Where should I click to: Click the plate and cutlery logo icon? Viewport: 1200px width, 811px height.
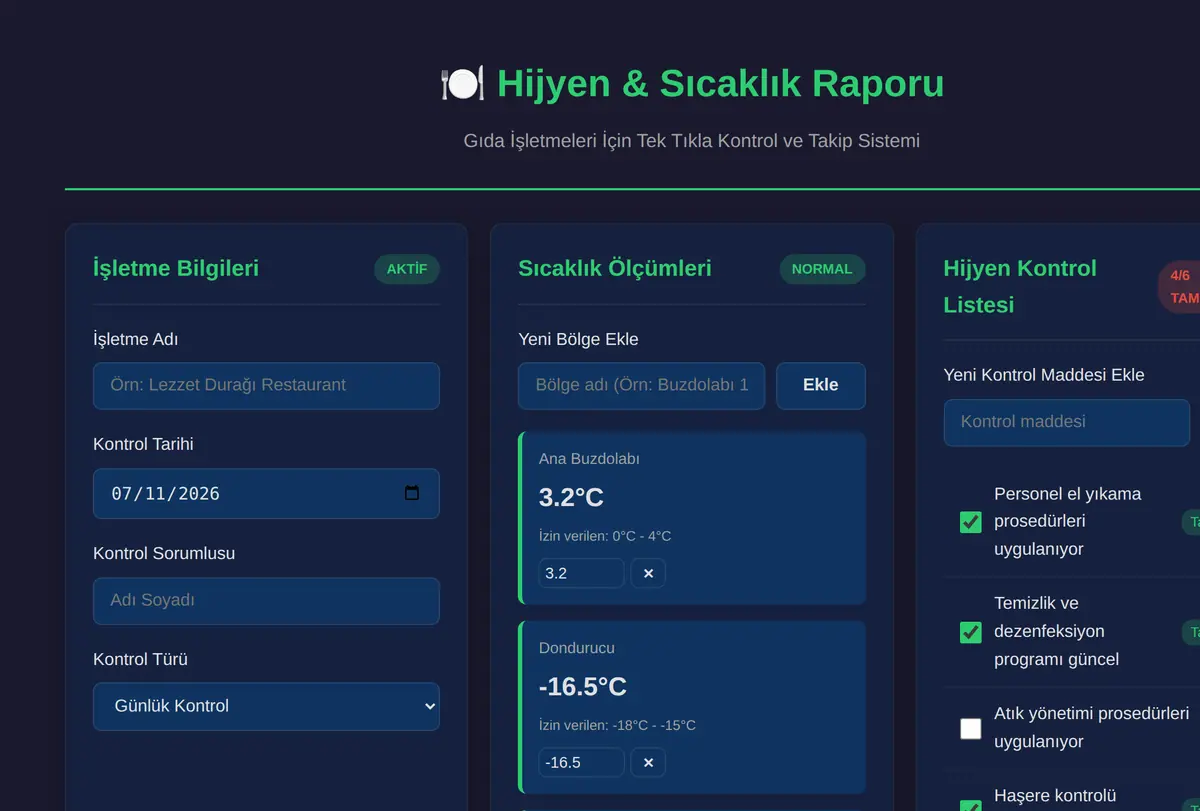tap(462, 83)
